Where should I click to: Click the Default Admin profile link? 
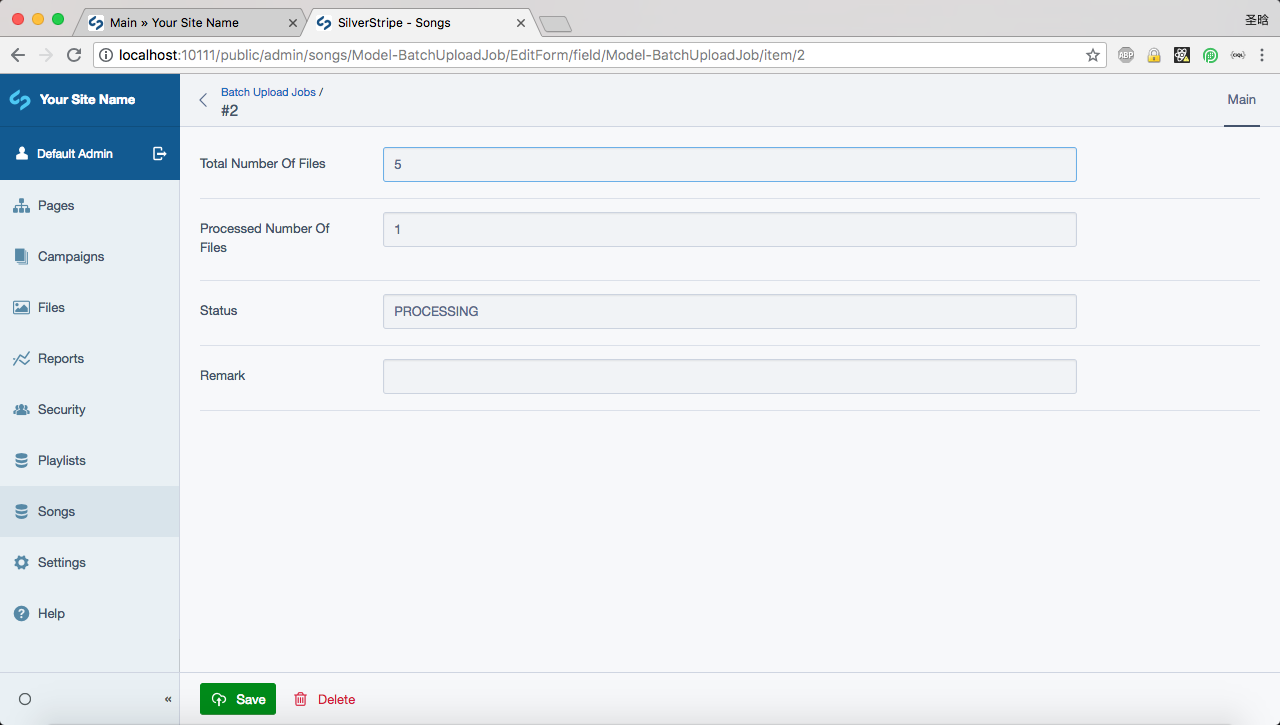point(75,153)
